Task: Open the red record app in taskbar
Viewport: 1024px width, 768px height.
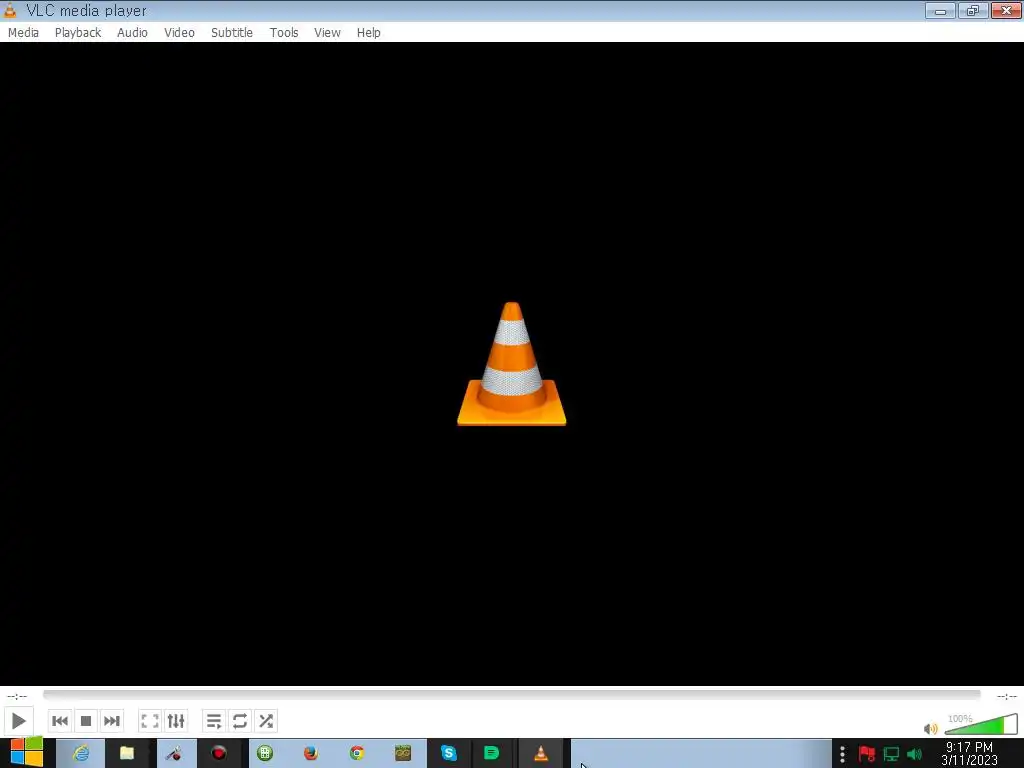Action: (x=219, y=753)
